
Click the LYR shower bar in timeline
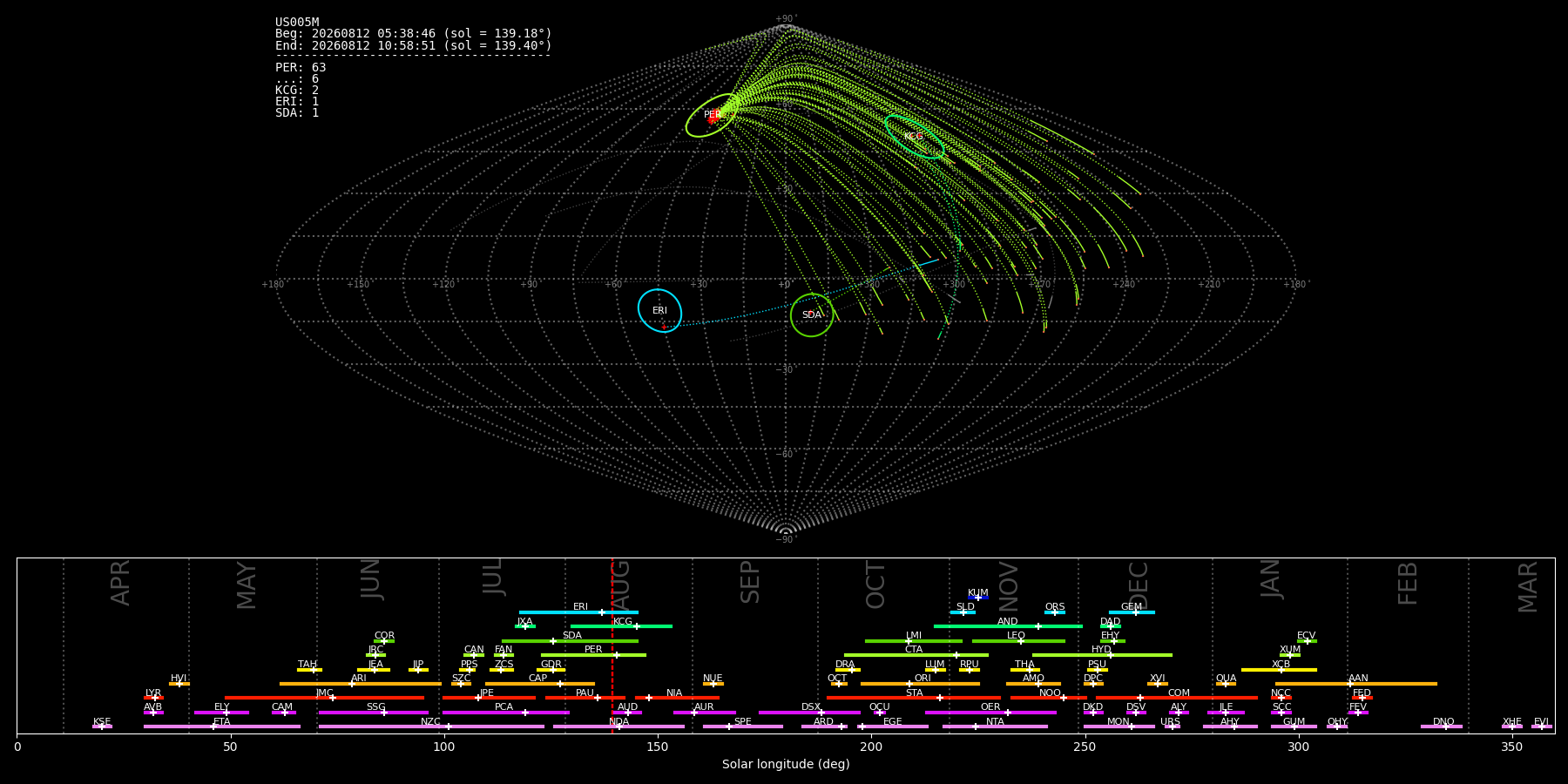coord(153,698)
